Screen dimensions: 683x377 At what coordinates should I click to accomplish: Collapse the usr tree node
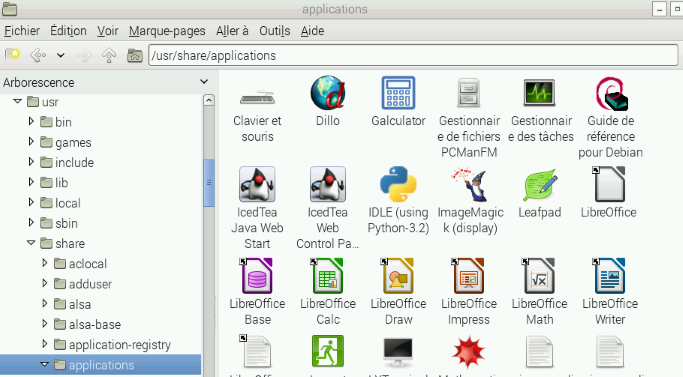(x=17, y=101)
